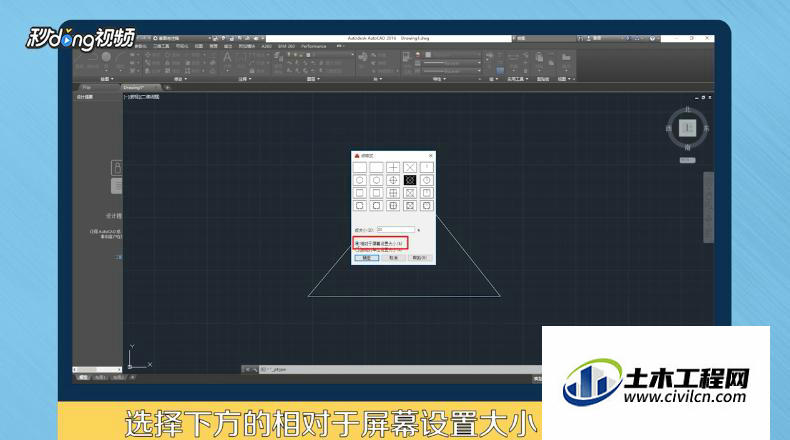Expand the 图层 panel dropdown
790x440 pixels.
click(313, 79)
